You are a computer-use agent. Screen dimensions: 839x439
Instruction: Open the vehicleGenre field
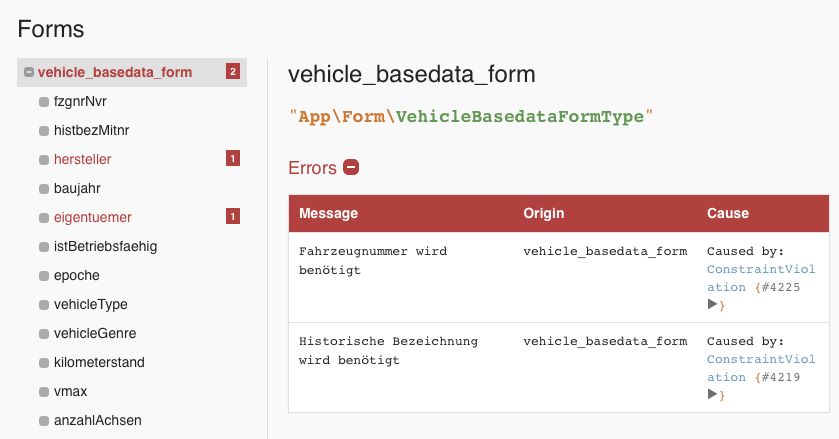pos(94,333)
